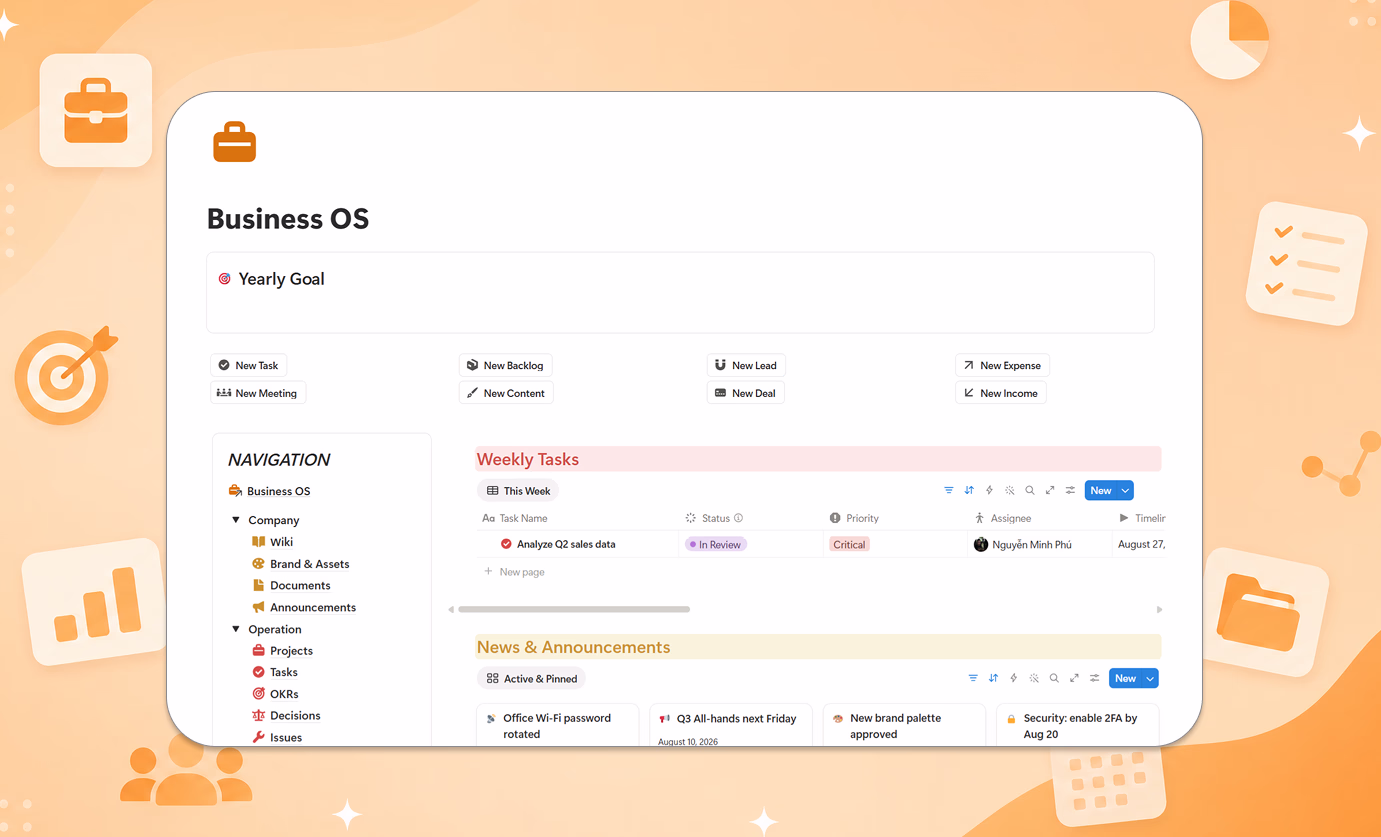This screenshot has height=837, width=1381.
Task: Click the New Content button
Action: pyautogui.click(x=506, y=393)
